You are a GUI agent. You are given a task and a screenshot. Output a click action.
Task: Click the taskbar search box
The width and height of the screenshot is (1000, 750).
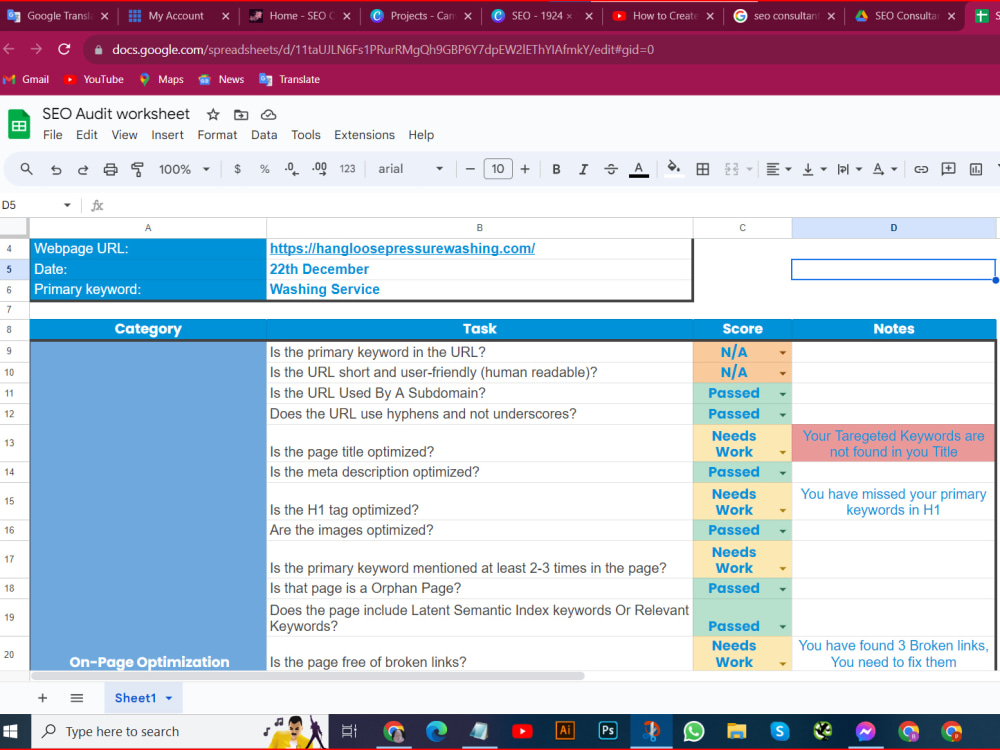pyautogui.click(x=179, y=731)
